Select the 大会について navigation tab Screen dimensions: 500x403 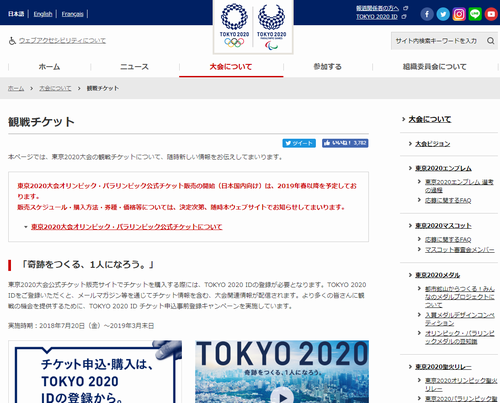pos(231,67)
